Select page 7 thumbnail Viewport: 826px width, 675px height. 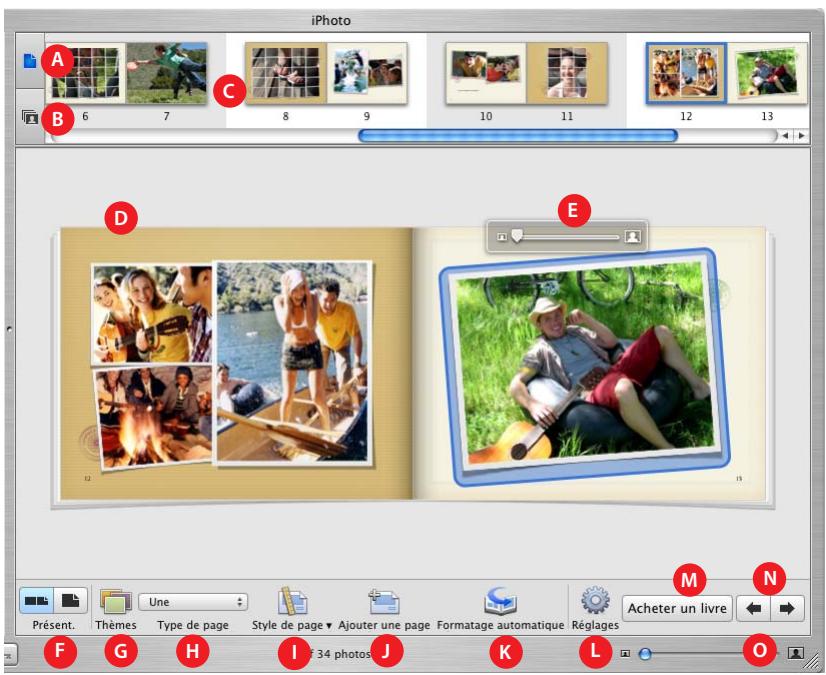coord(167,73)
